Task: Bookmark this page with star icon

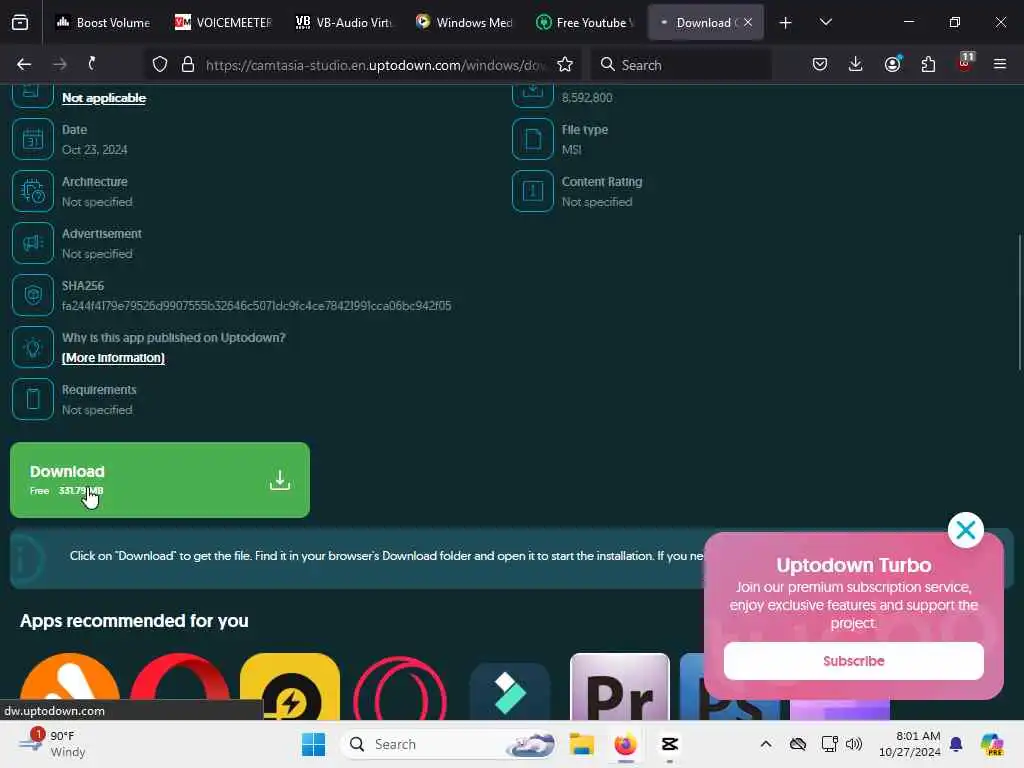Action: point(565,64)
